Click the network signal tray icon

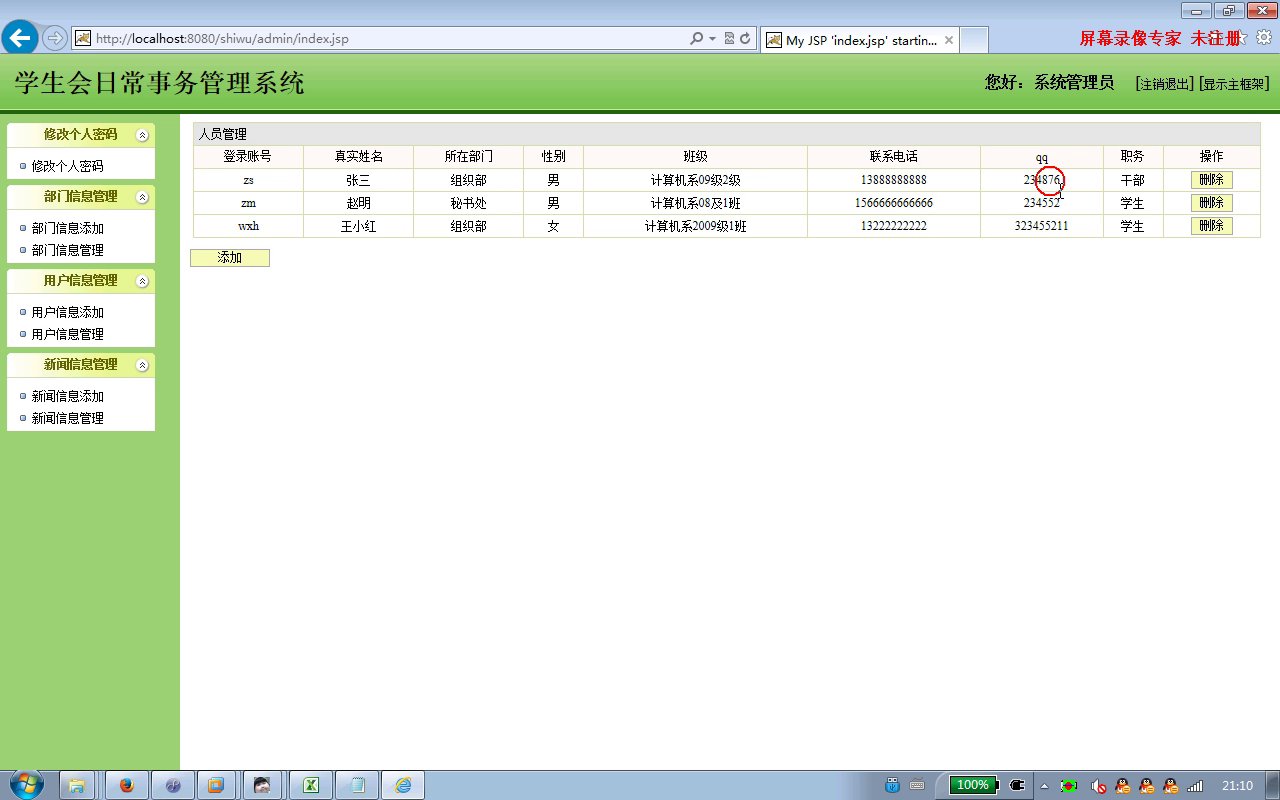(1195, 786)
